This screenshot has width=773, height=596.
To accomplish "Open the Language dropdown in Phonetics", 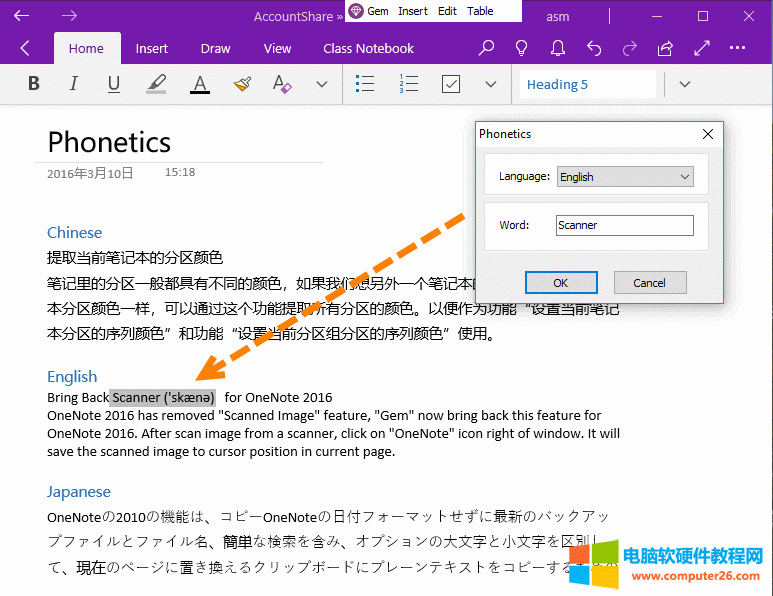I will click(x=625, y=177).
